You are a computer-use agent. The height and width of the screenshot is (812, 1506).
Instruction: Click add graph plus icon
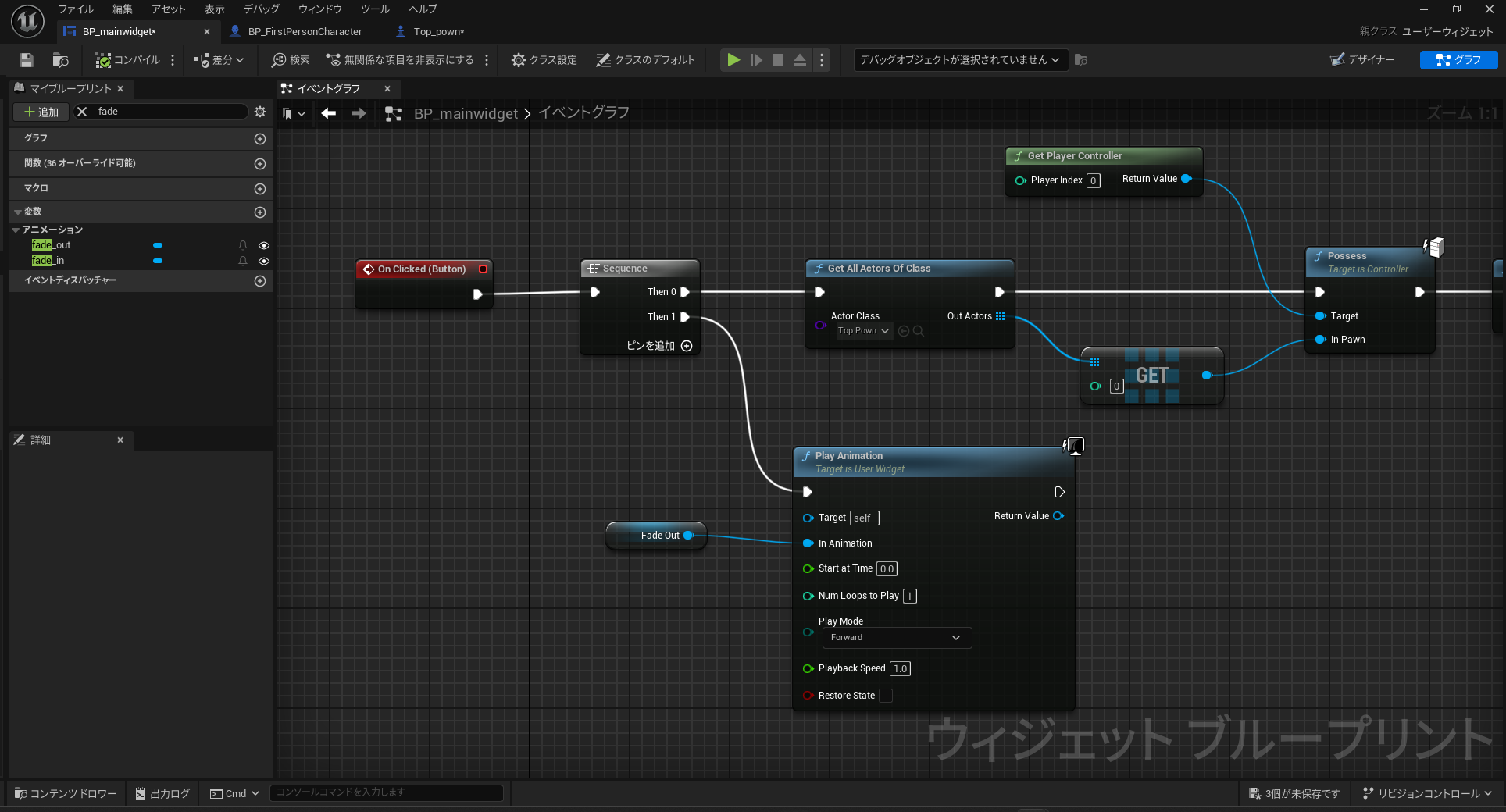point(260,138)
